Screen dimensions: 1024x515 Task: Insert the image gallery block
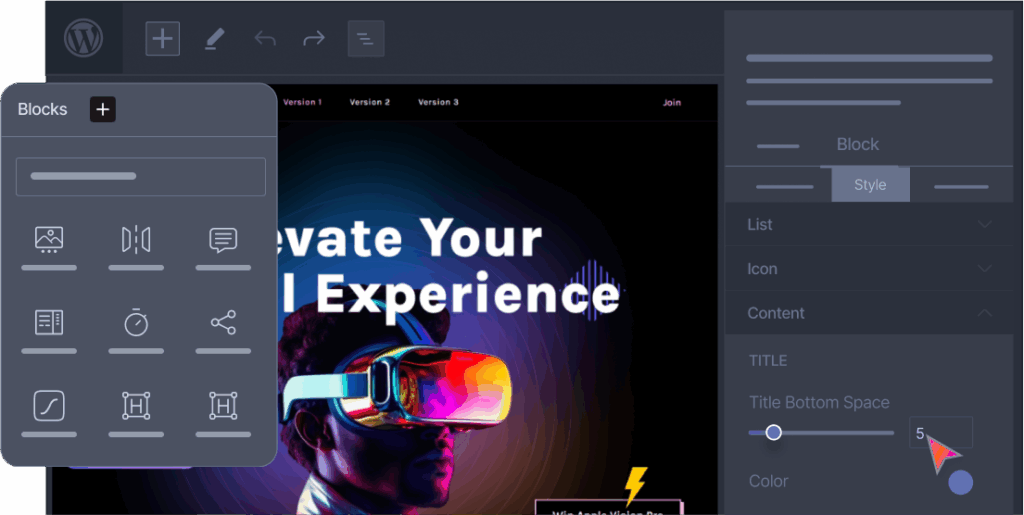(49, 240)
